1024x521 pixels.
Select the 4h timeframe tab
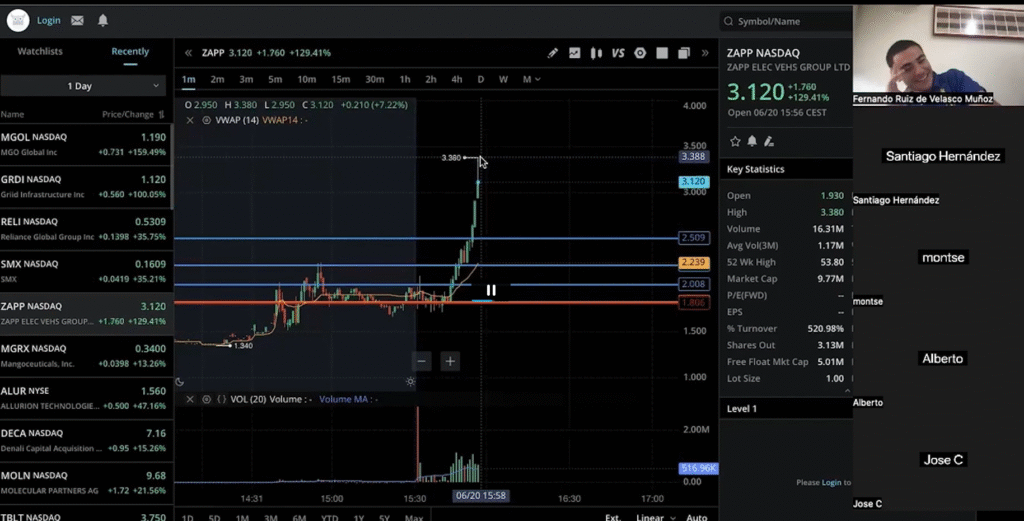click(x=456, y=79)
